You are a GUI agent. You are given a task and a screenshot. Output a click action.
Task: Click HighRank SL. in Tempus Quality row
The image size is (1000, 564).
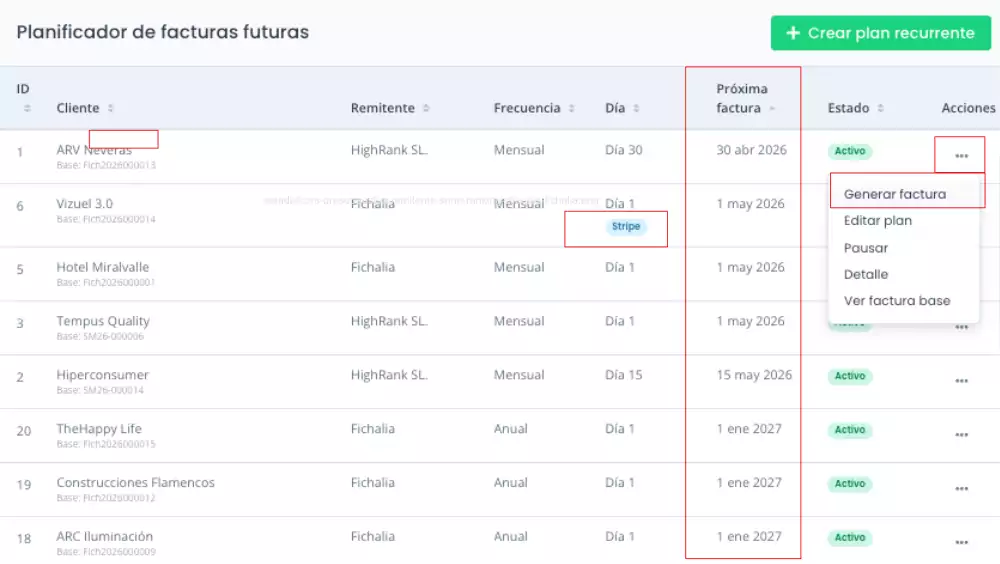click(x=389, y=321)
